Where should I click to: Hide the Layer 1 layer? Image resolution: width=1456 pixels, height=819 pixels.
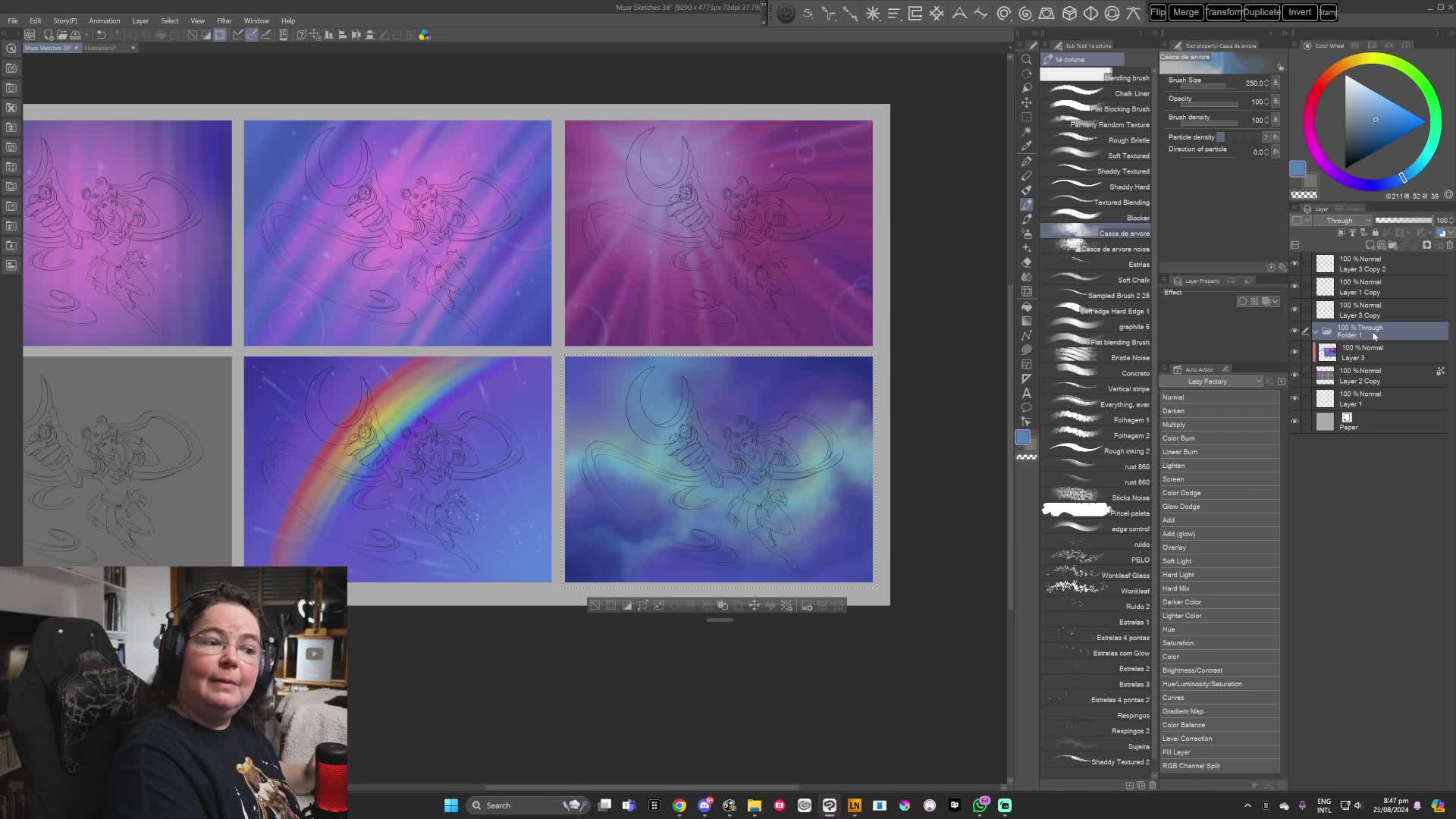(x=1294, y=399)
